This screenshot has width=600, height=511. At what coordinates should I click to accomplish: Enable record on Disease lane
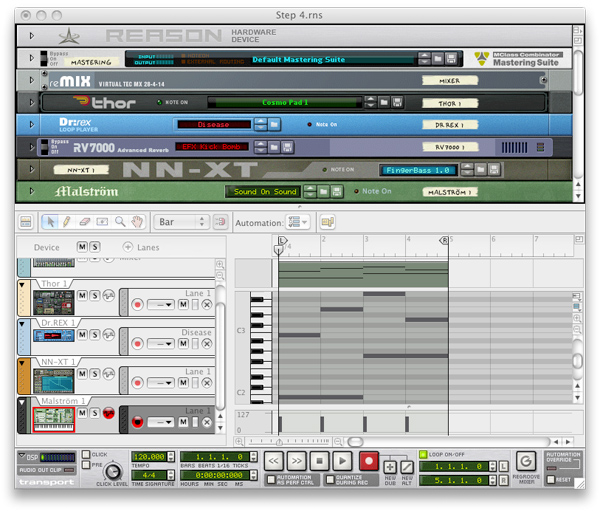pos(137,344)
